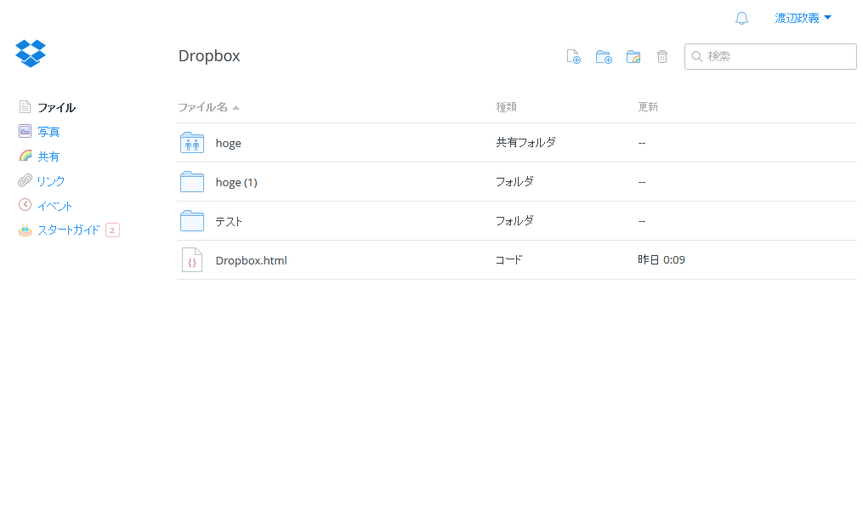
Task: Click the folder icon for hoge (1)
Action: coord(192,182)
